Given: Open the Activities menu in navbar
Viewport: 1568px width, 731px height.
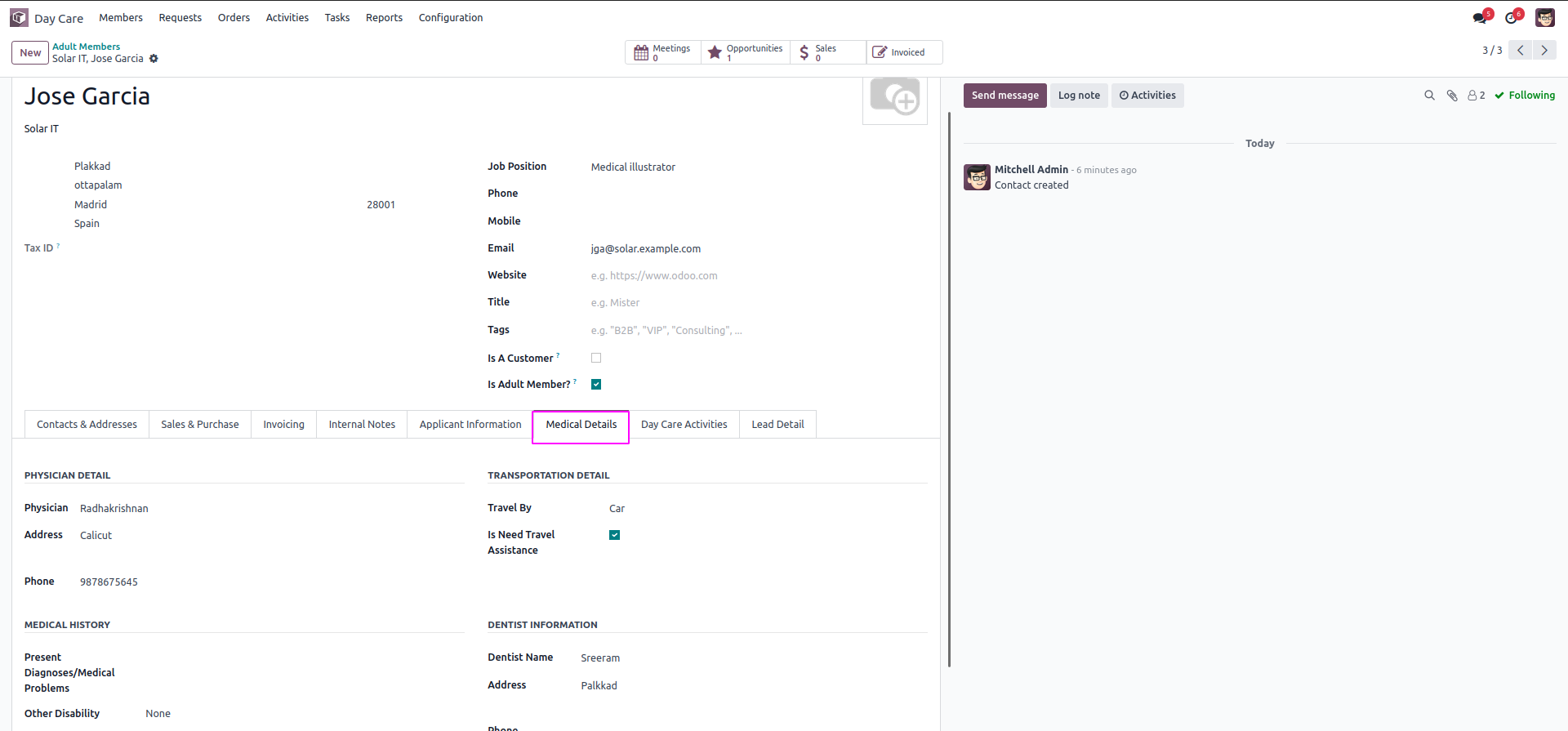Looking at the screenshot, I should 287,18.
